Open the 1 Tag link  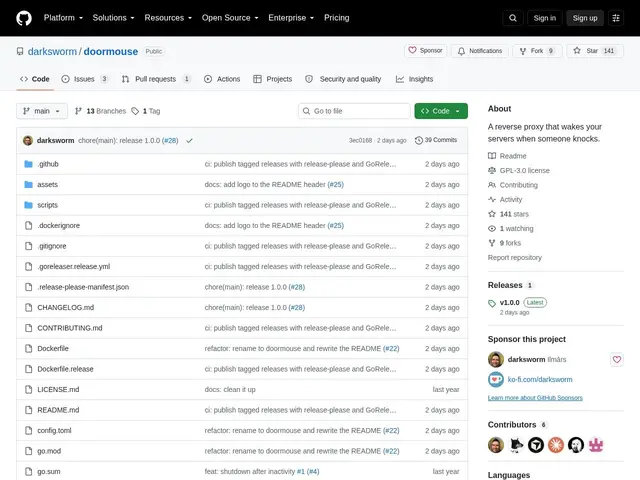coord(146,111)
